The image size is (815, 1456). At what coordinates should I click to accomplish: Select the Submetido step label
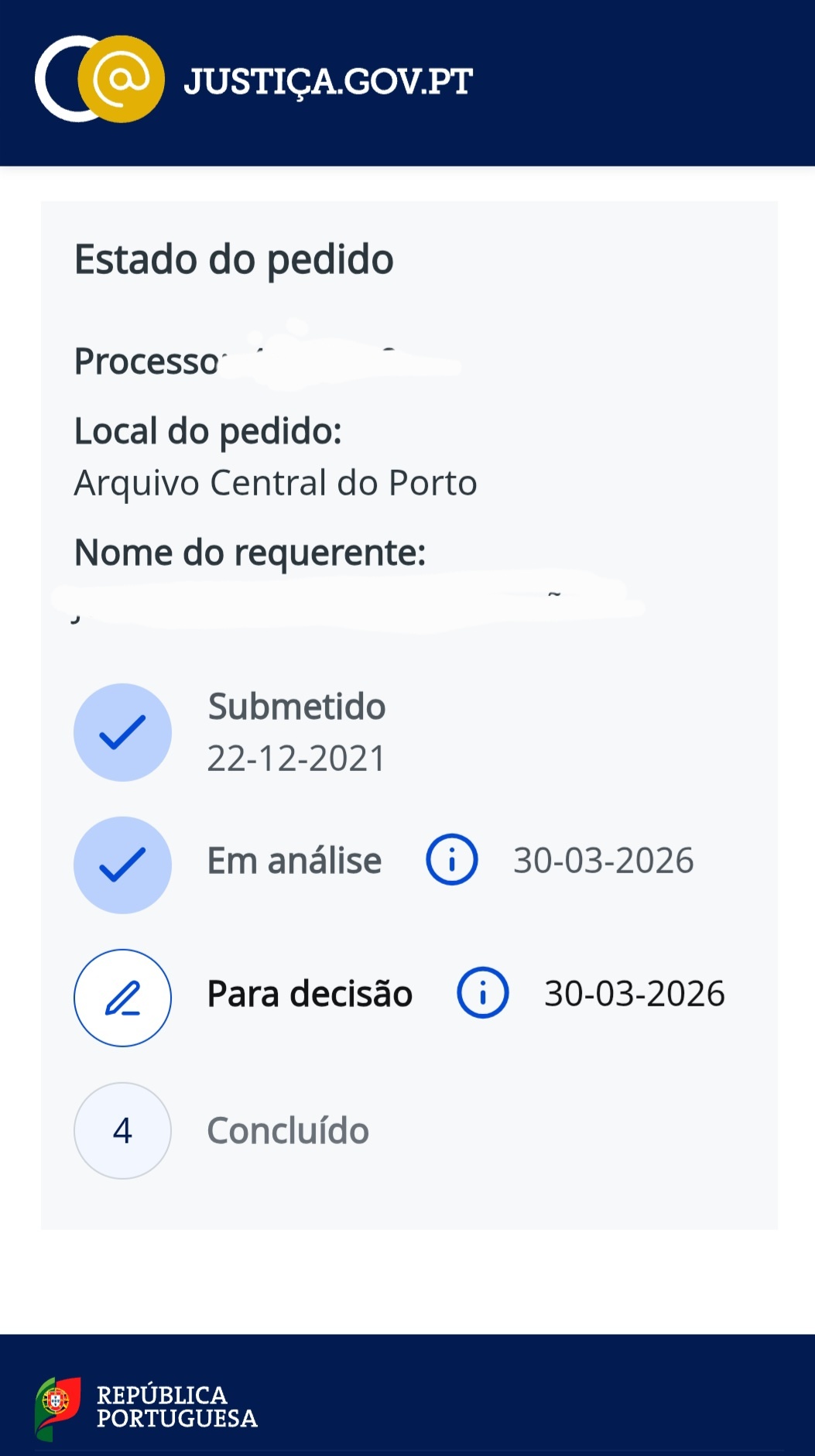point(296,706)
